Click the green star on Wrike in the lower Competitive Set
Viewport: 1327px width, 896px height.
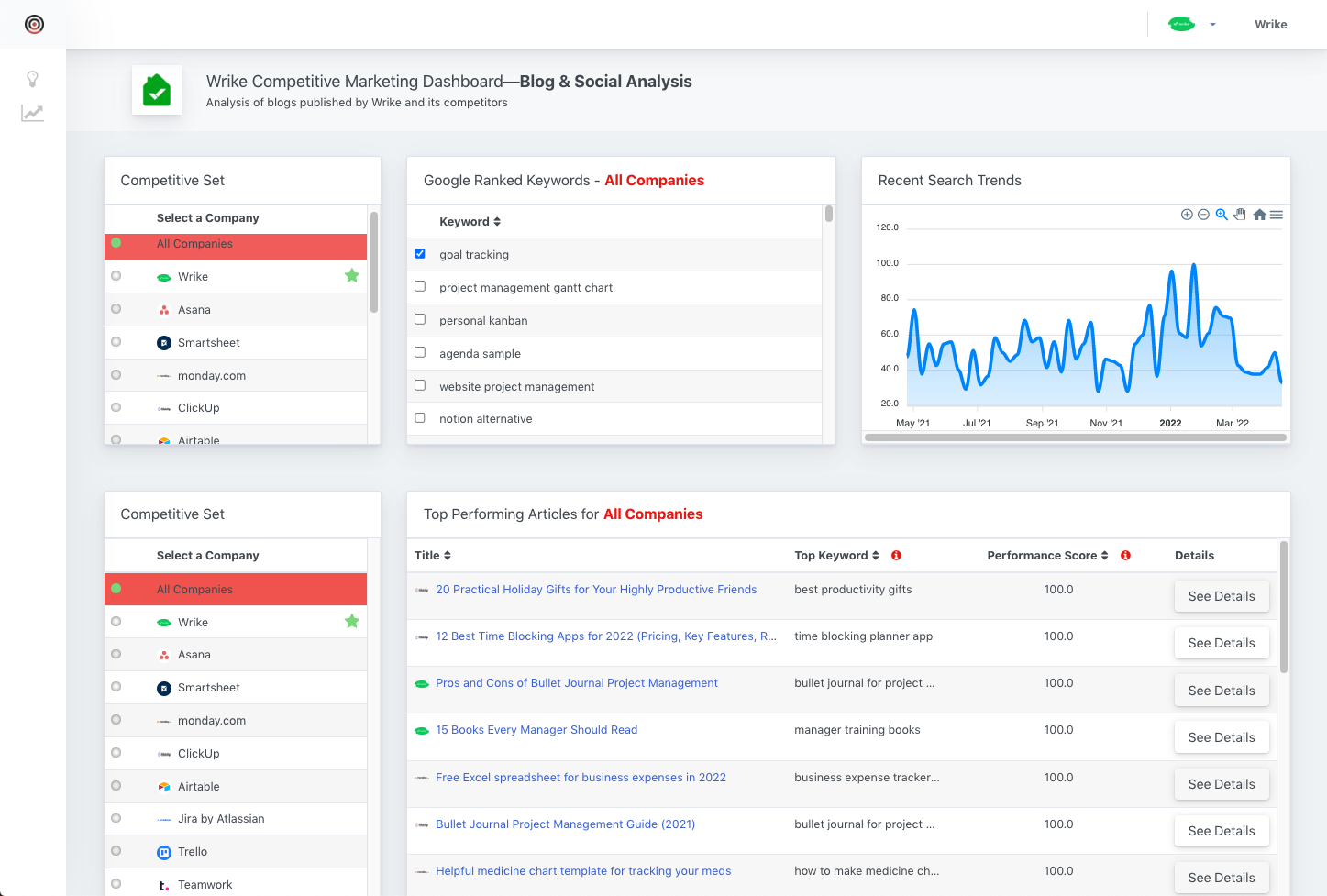[352, 622]
